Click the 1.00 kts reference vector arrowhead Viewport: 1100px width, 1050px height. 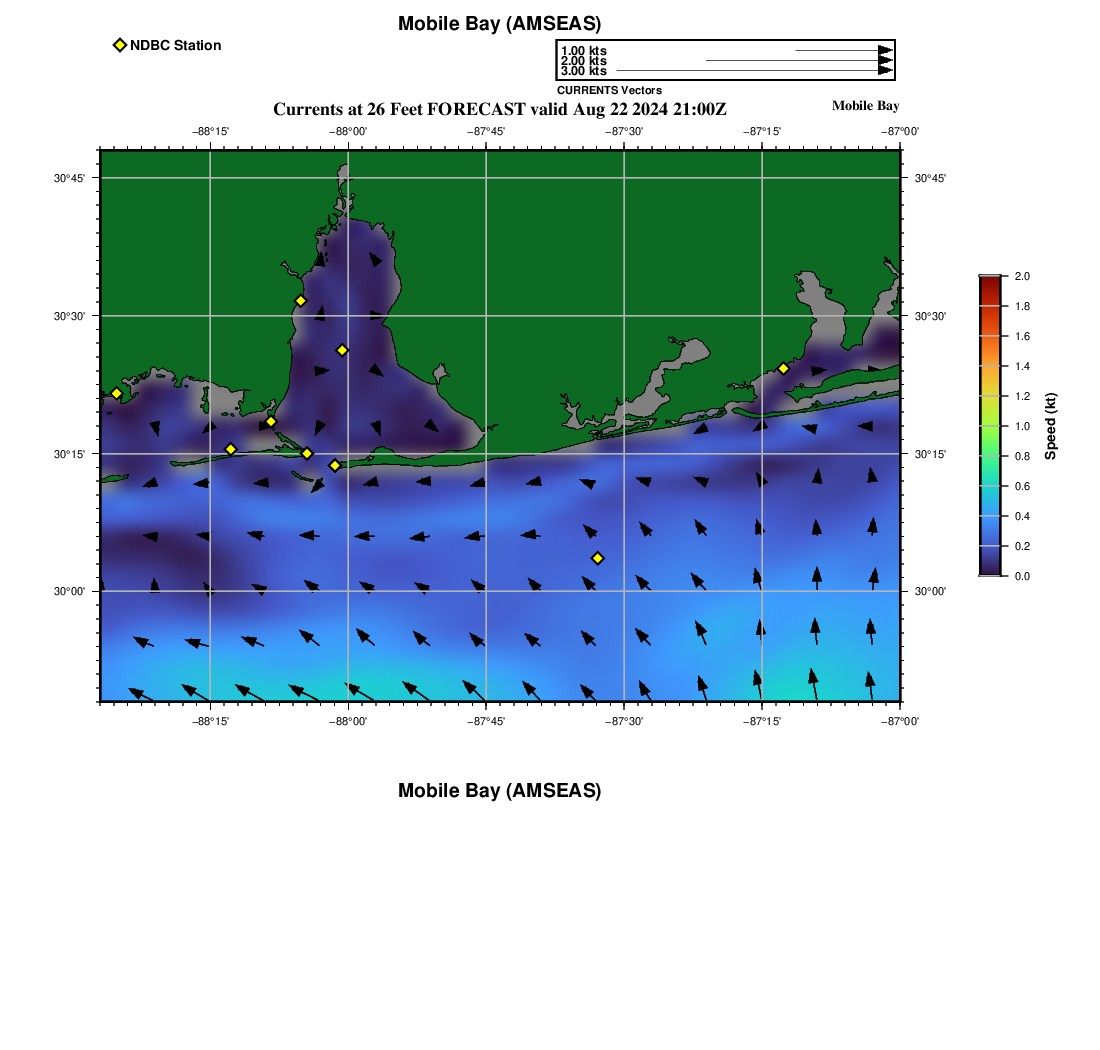click(885, 50)
